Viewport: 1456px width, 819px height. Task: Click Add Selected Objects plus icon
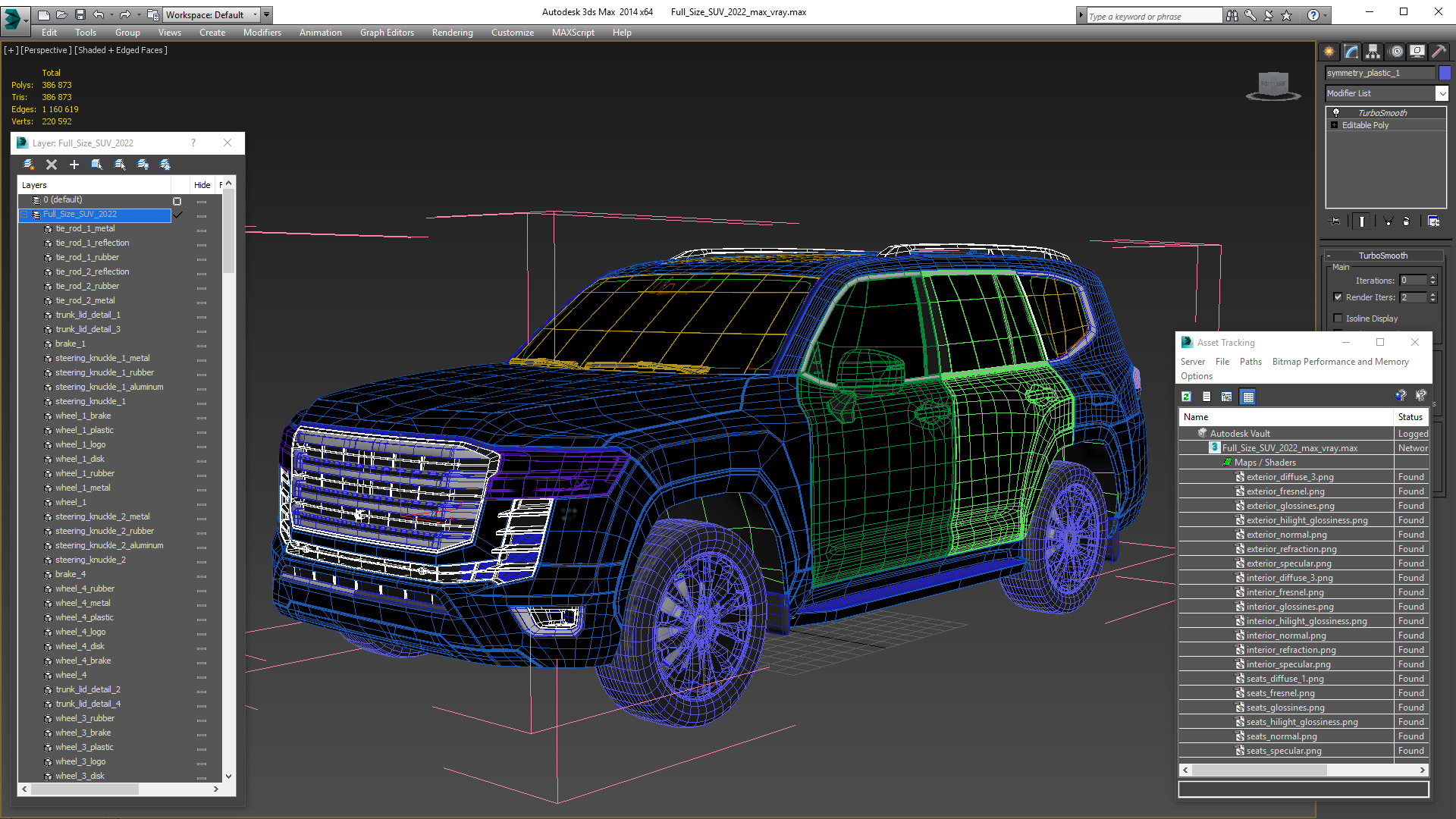tap(74, 165)
